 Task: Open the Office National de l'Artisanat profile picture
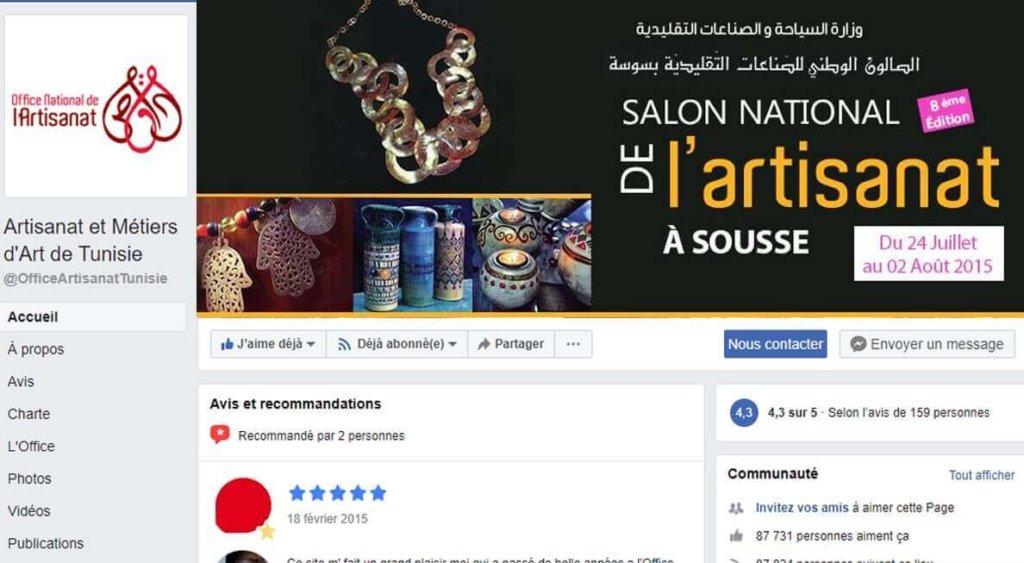96,106
